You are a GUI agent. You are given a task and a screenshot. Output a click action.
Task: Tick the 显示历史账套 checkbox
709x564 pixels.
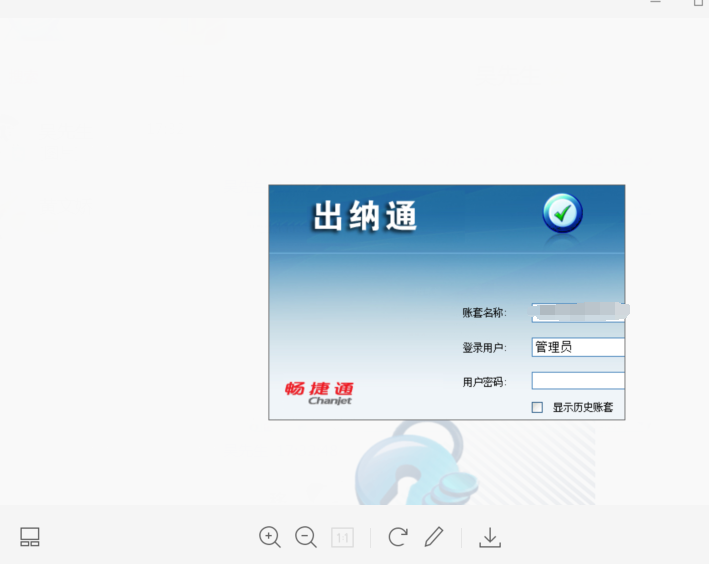537,408
